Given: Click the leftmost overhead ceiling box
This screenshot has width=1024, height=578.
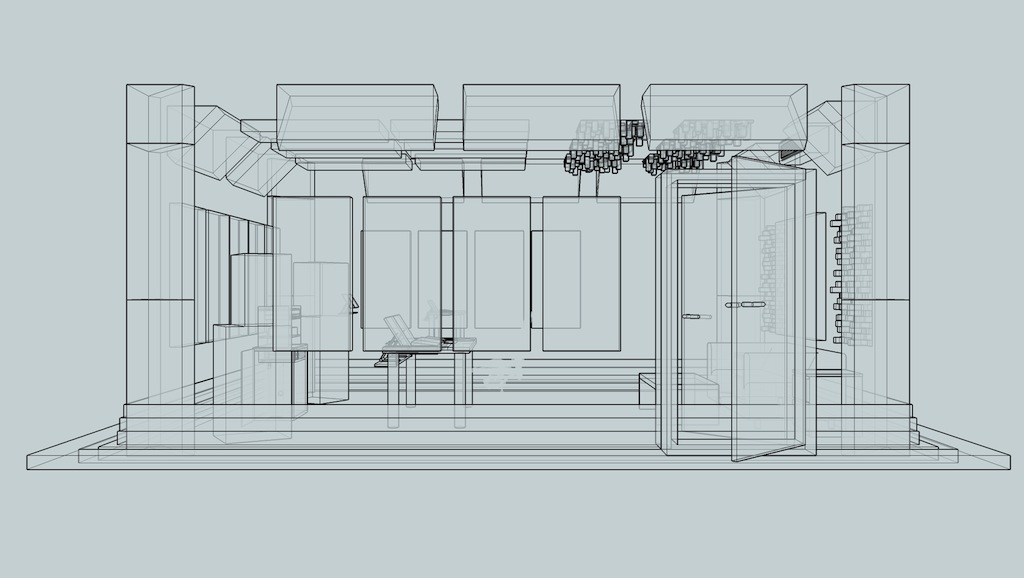Looking at the screenshot, I should point(356,117).
